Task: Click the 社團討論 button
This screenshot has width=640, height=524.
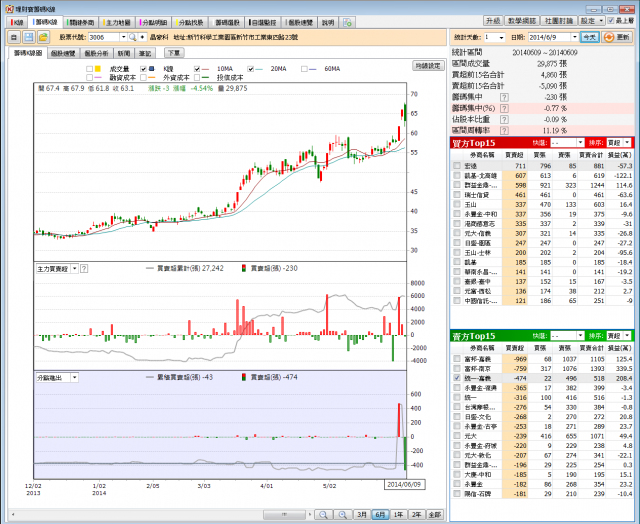Action: tap(559, 20)
